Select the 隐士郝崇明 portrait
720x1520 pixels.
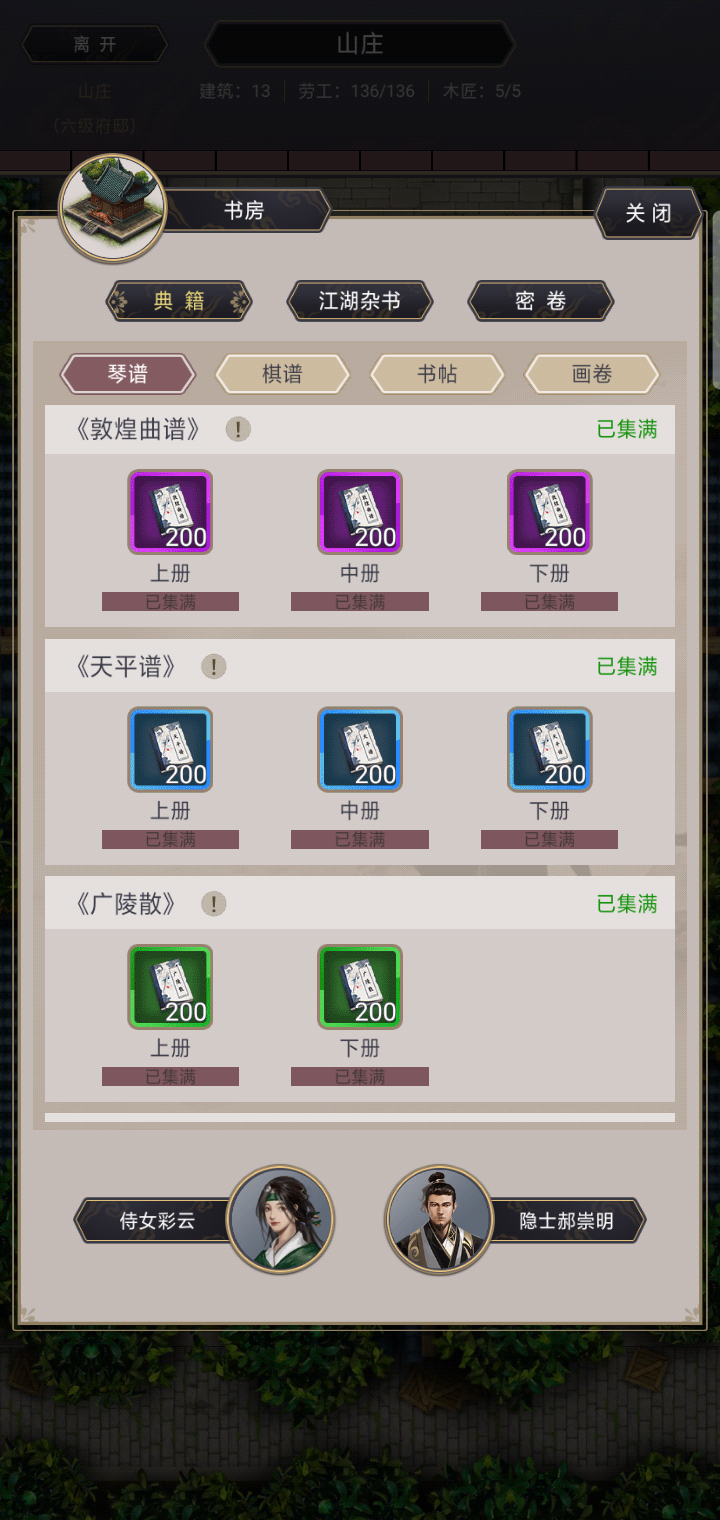point(440,1220)
